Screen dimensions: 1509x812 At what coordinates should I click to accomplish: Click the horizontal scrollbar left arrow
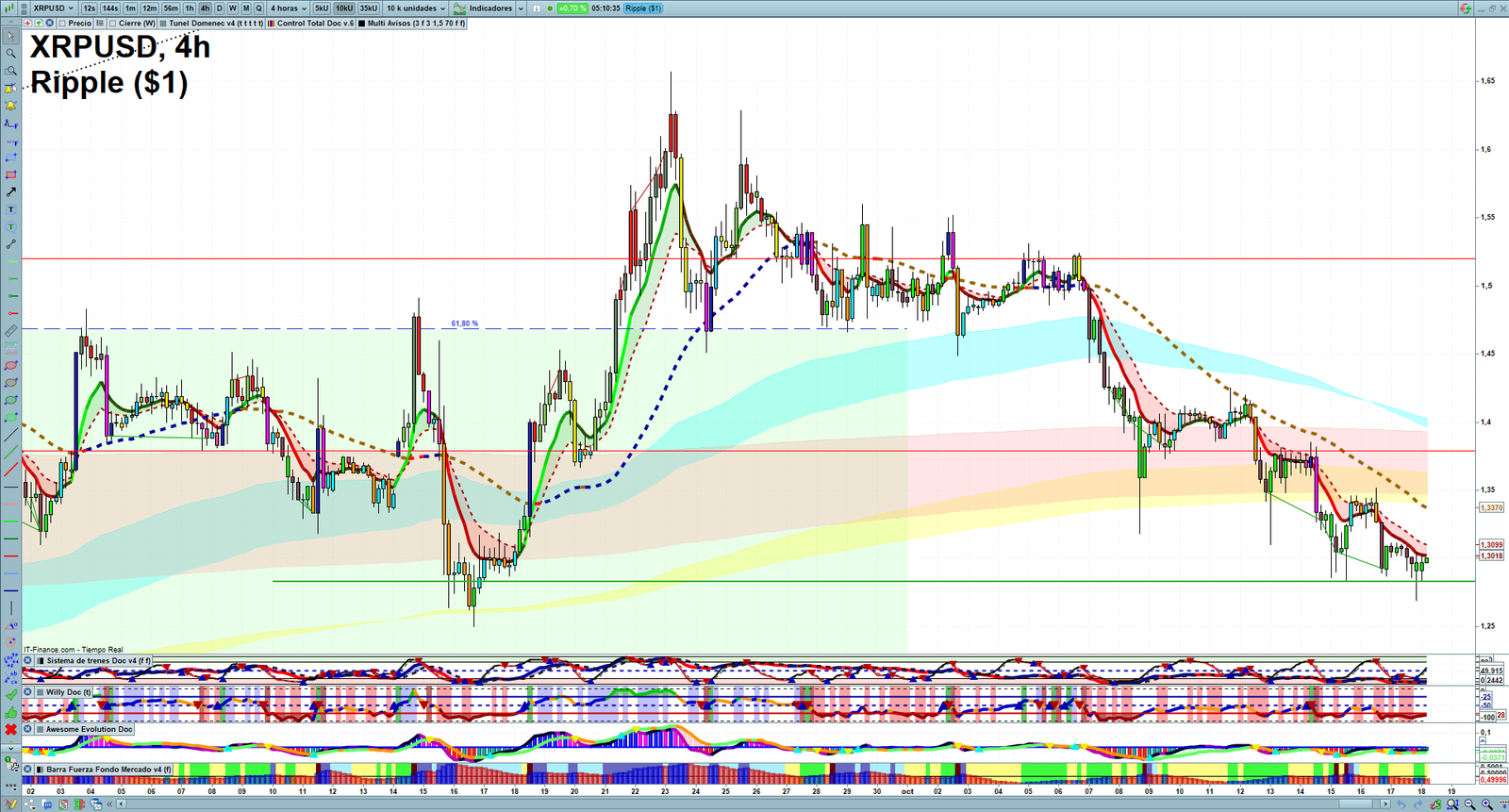click(x=122, y=804)
